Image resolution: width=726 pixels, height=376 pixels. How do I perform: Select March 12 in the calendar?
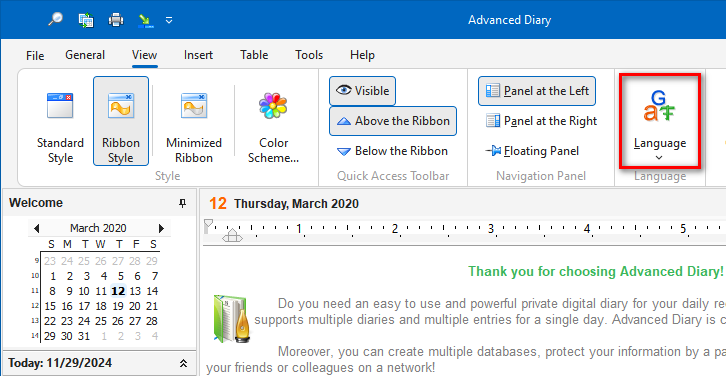(118, 291)
